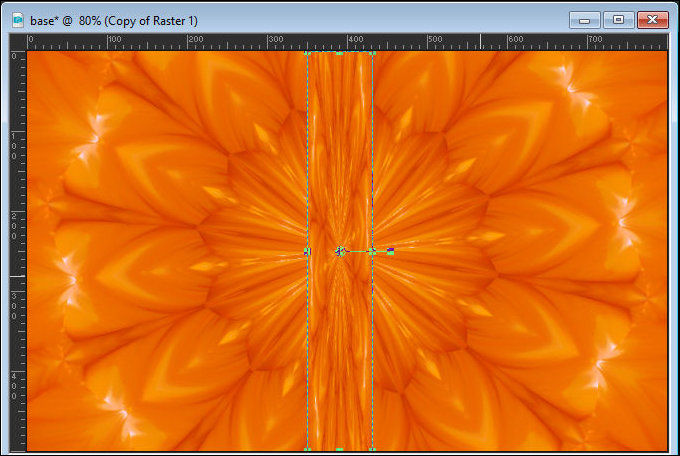
Task: Click the 'base* @ 80%' title text
Action: [x=120, y=20]
